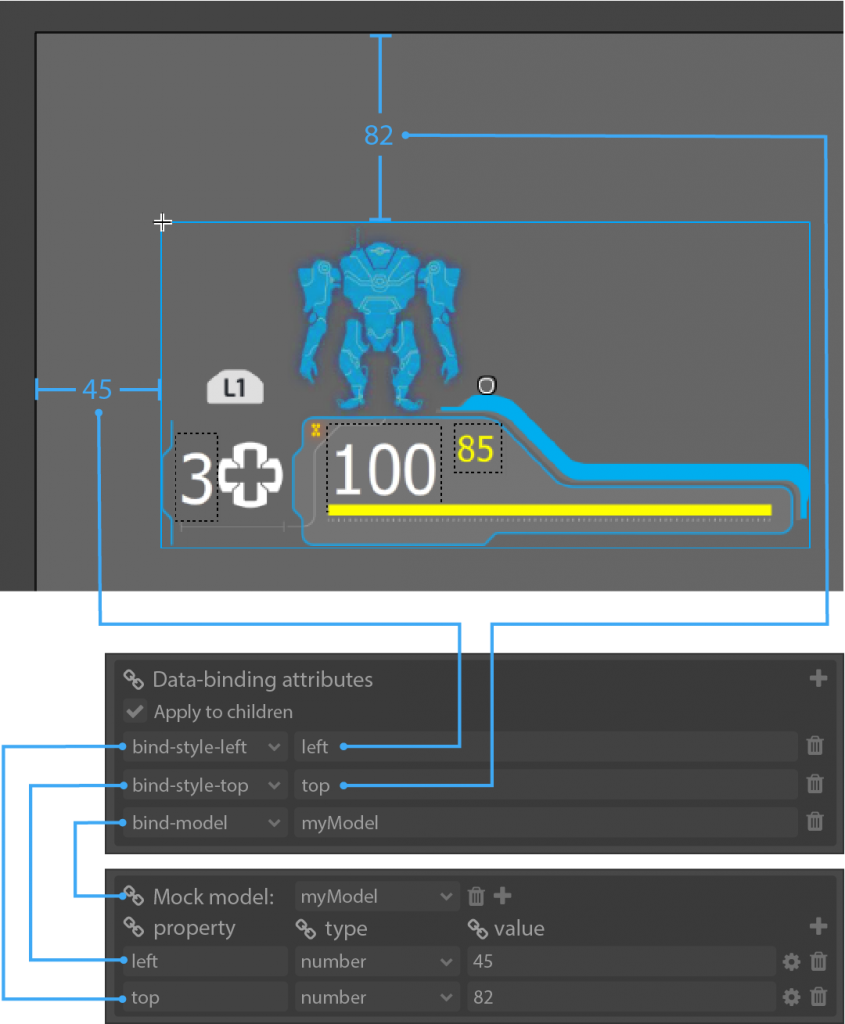Open settings for the left property
Image resolution: width=845 pixels, height=1024 pixels.
[x=791, y=962]
